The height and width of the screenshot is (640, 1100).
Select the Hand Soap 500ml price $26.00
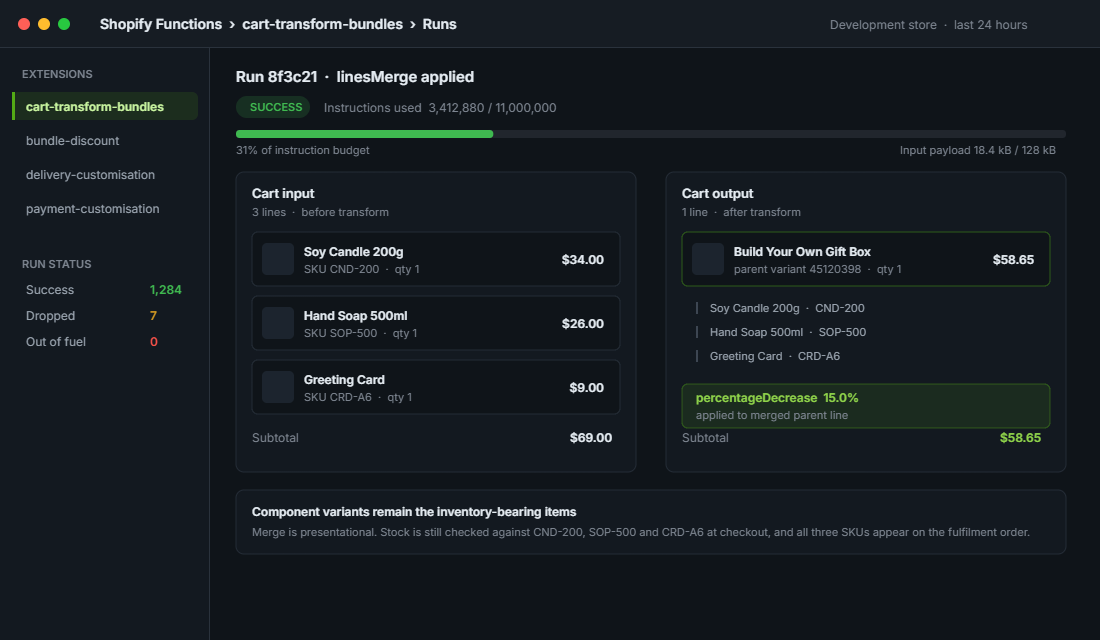coord(582,324)
